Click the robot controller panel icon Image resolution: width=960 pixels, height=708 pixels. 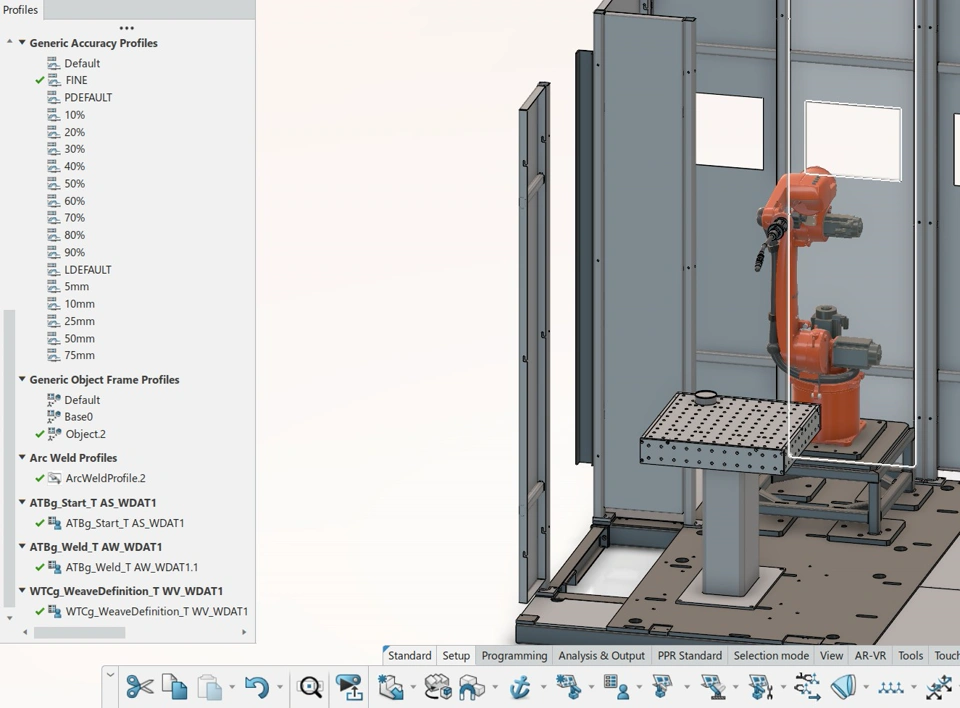pyautogui.click(x=662, y=687)
